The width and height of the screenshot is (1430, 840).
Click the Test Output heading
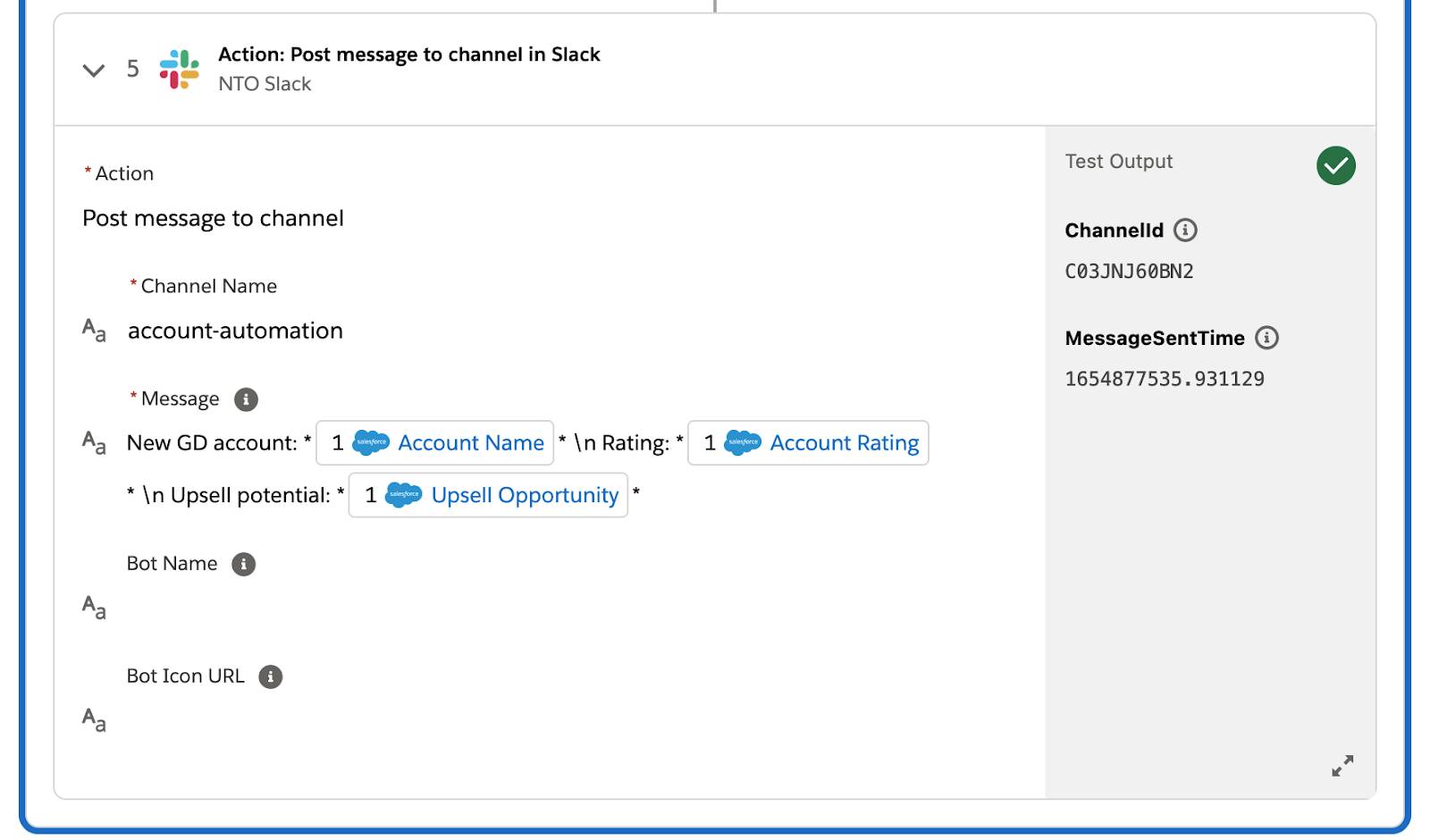pos(1118,162)
